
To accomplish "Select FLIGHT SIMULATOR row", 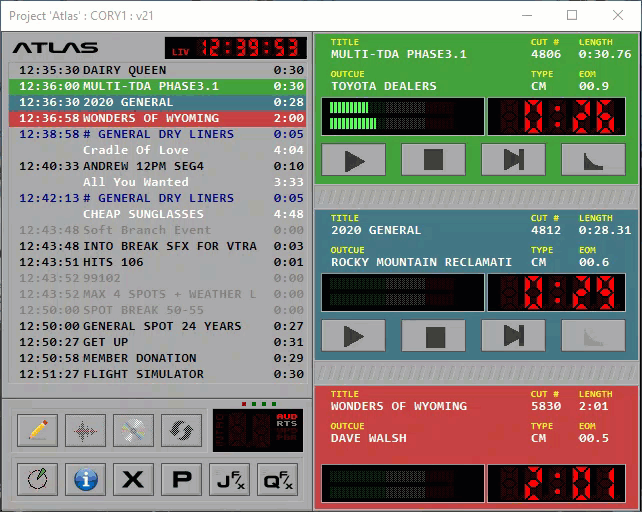I will [x=157, y=374].
